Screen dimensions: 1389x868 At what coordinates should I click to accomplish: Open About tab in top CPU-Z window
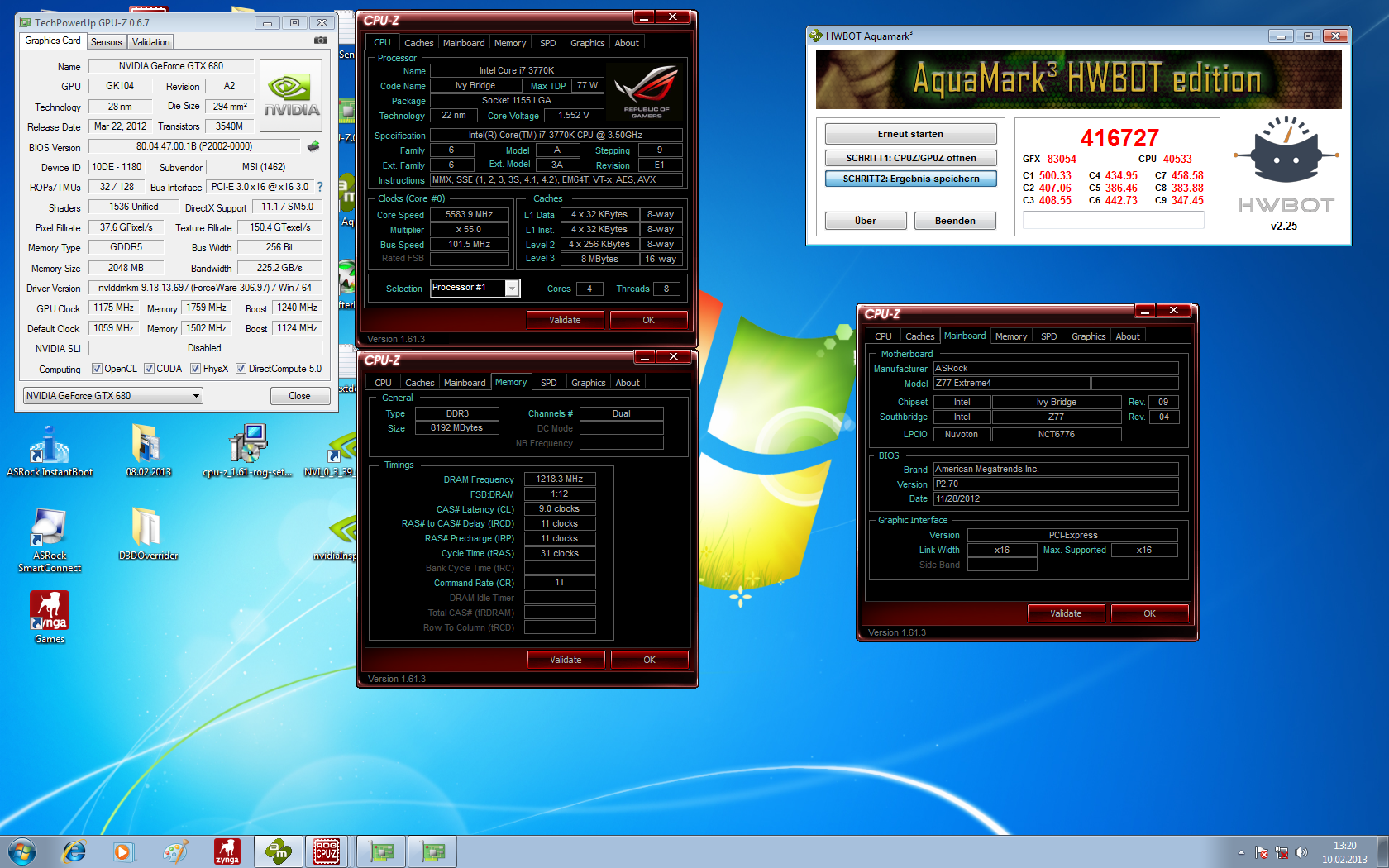[x=627, y=43]
